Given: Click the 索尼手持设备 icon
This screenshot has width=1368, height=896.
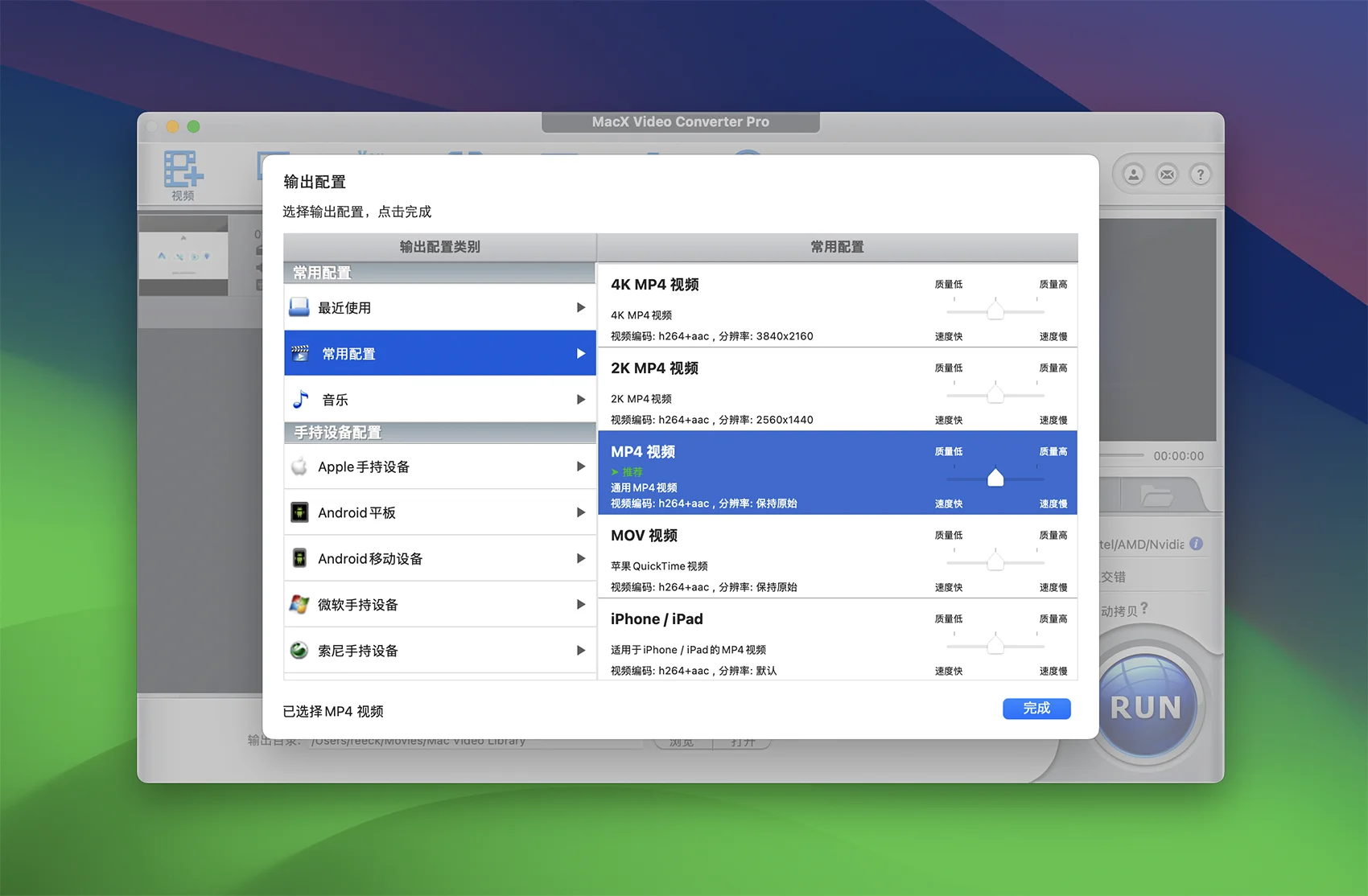Looking at the screenshot, I should tap(299, 650).
